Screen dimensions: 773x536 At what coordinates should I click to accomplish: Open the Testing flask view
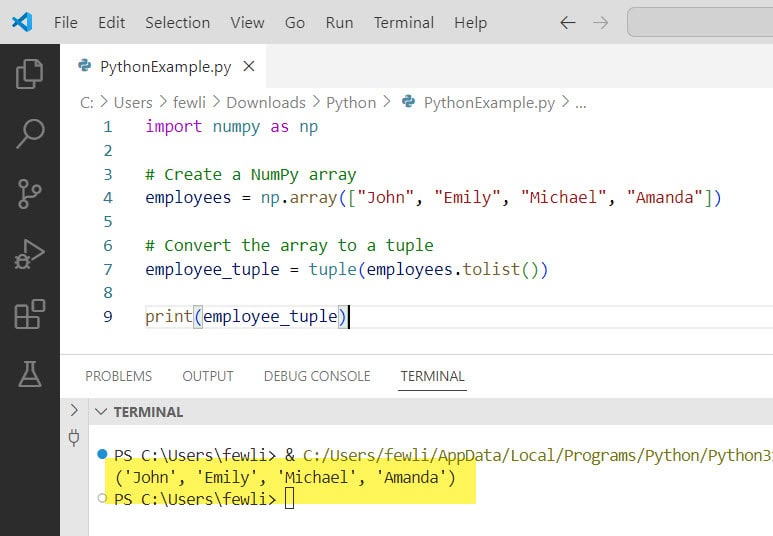coord(30,374)
